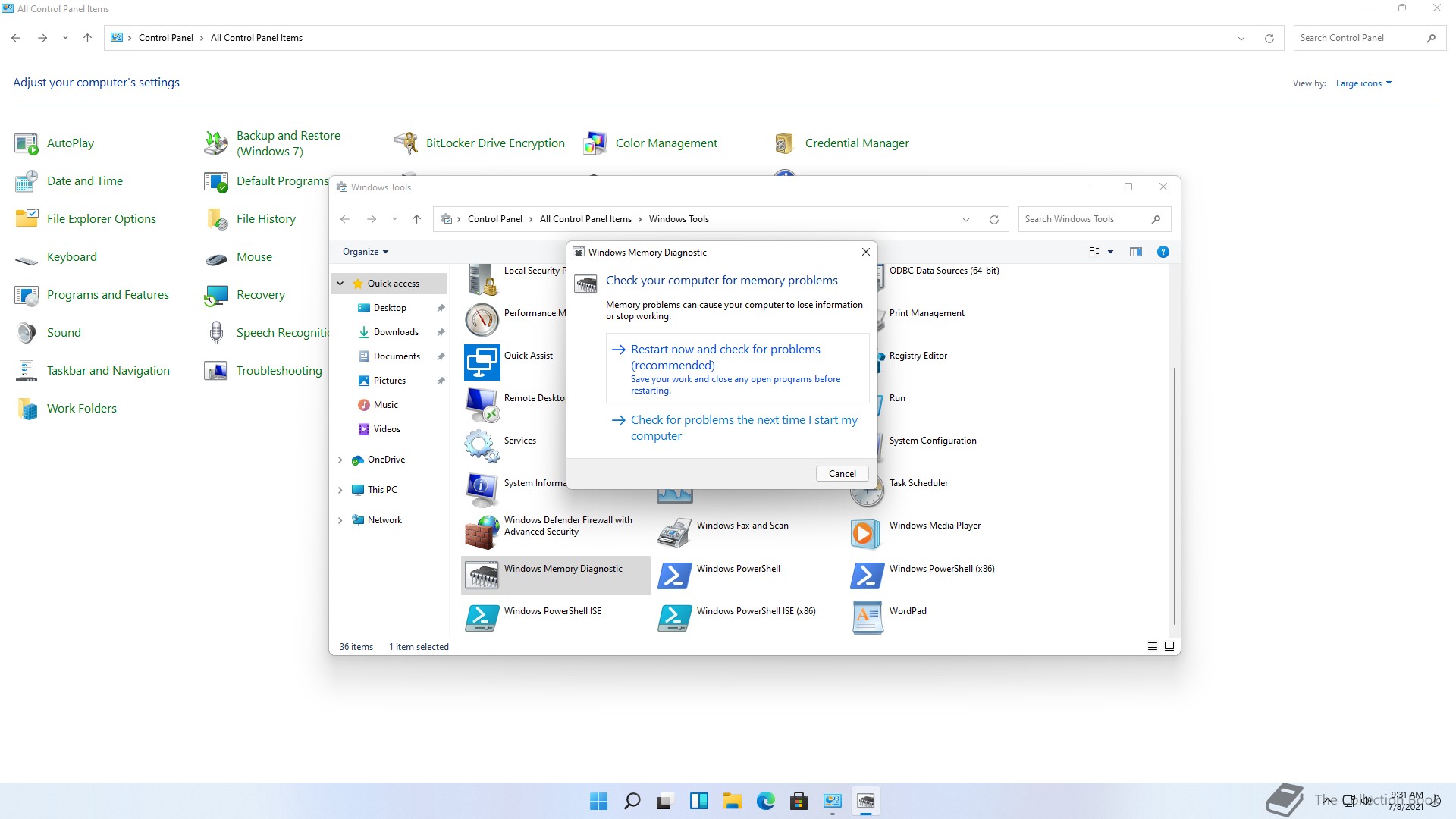Open Control Panel address history dropdown
The image size is (1456, 819).
click(x=1241, y=38)
